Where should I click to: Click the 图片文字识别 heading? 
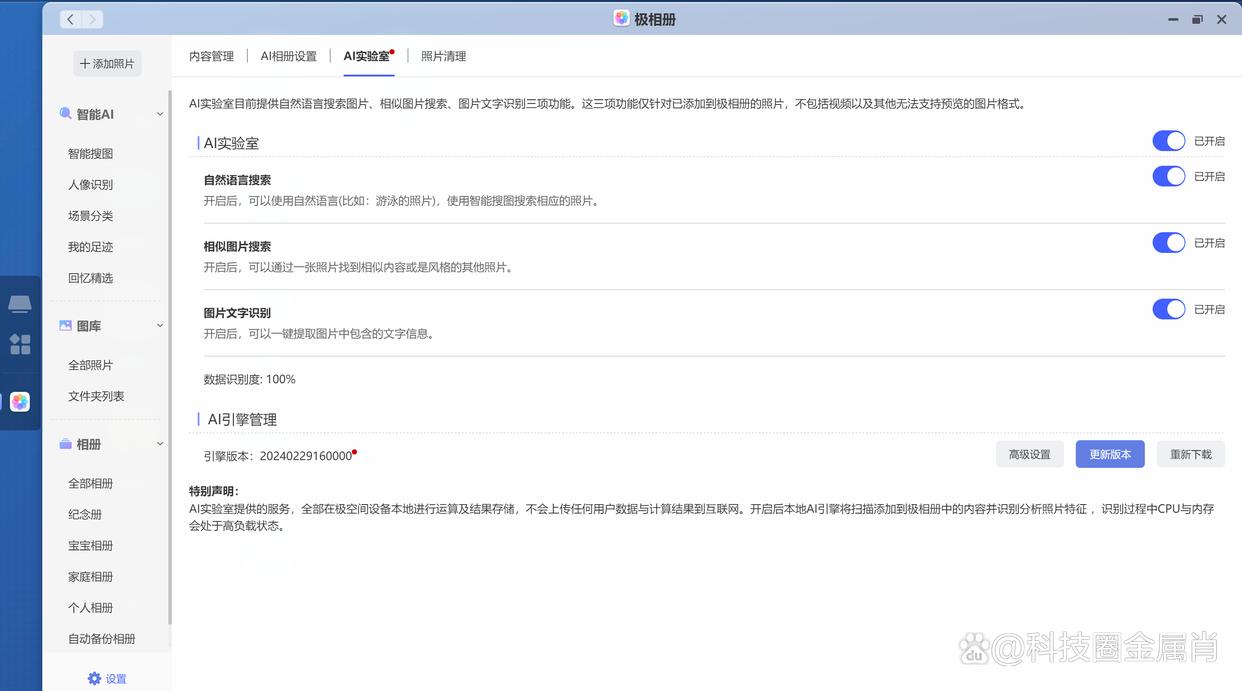(237, 313)
